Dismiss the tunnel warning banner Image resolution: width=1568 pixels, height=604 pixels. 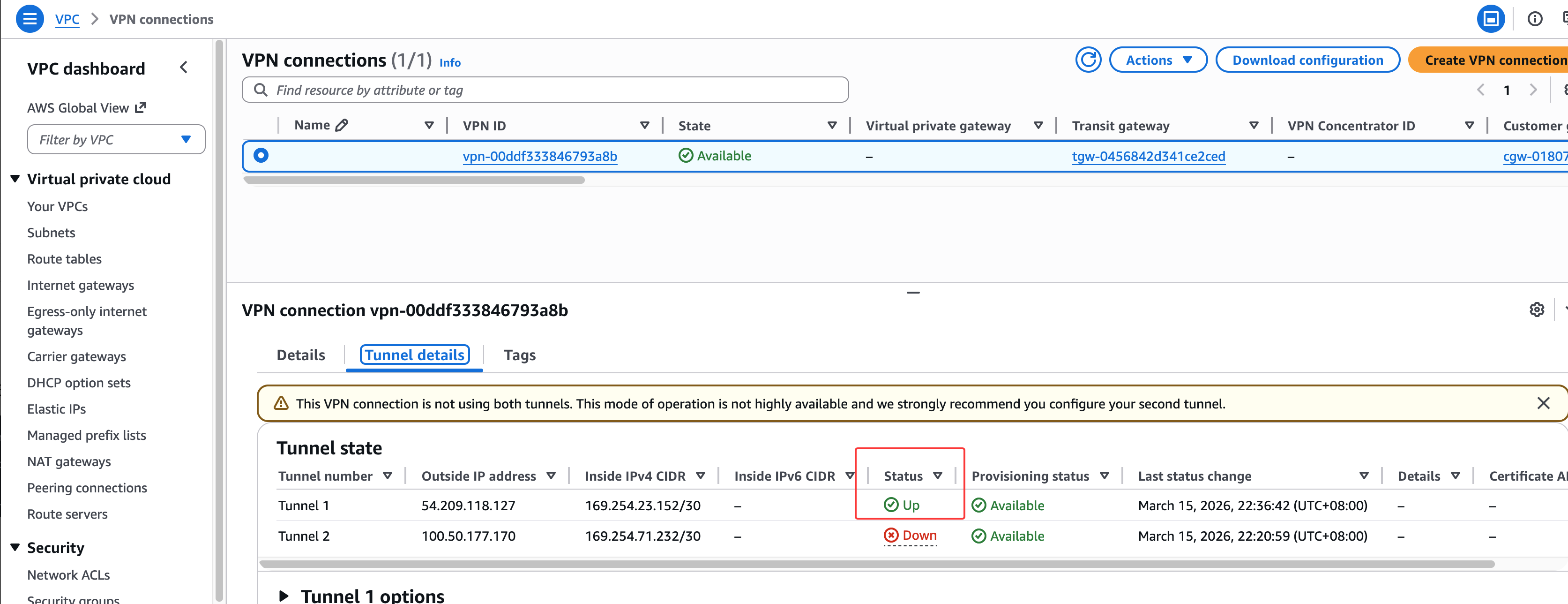click(1543, 403)
